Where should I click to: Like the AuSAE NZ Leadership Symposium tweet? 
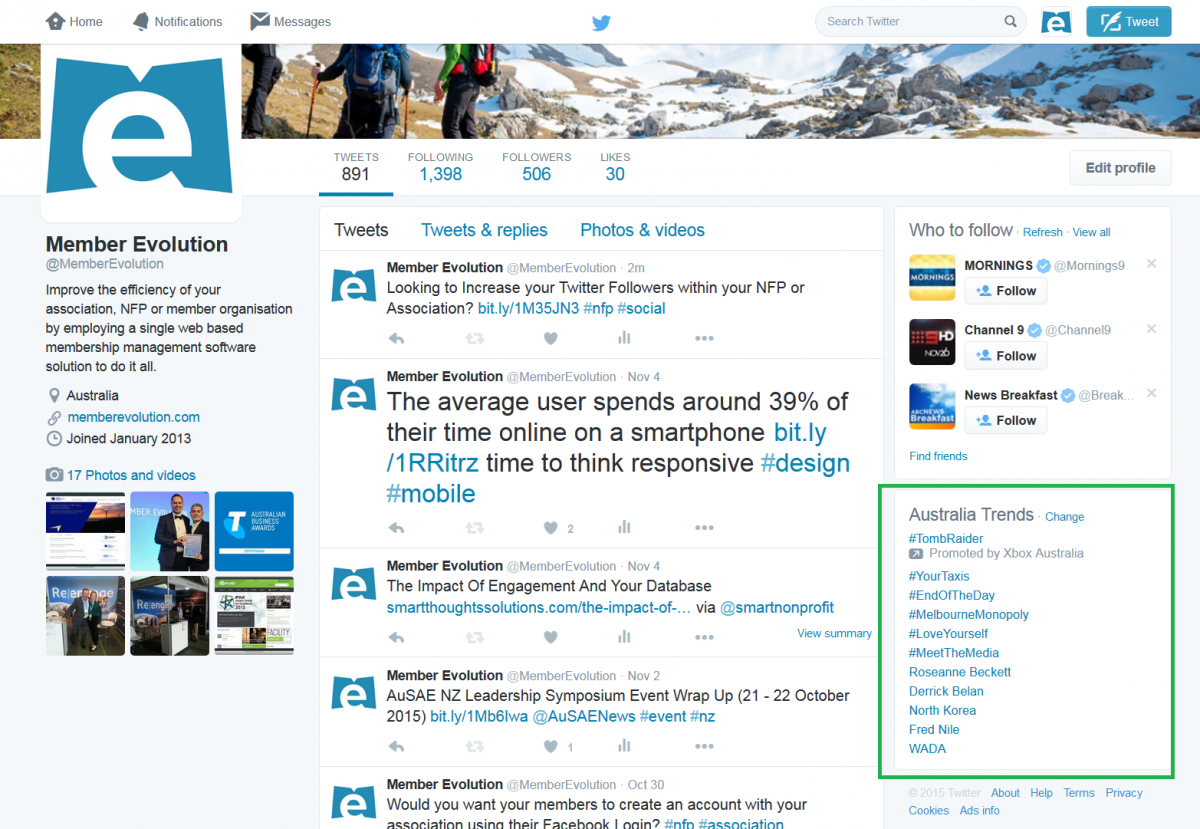[550, 745]
